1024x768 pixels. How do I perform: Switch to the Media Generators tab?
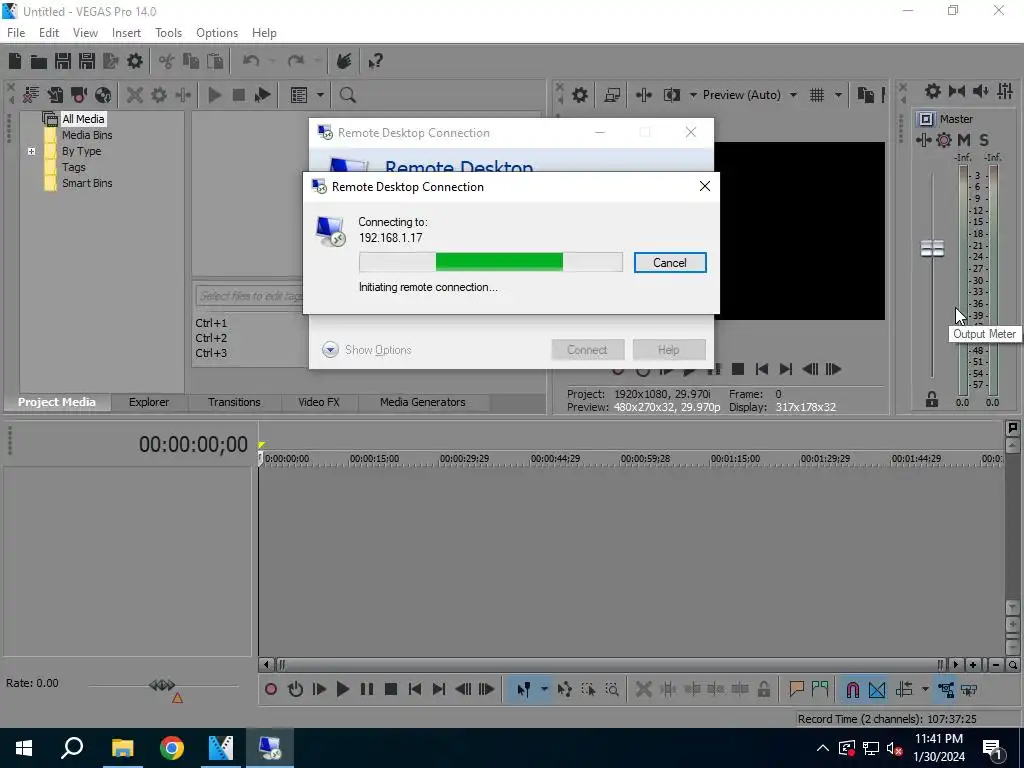423,402
